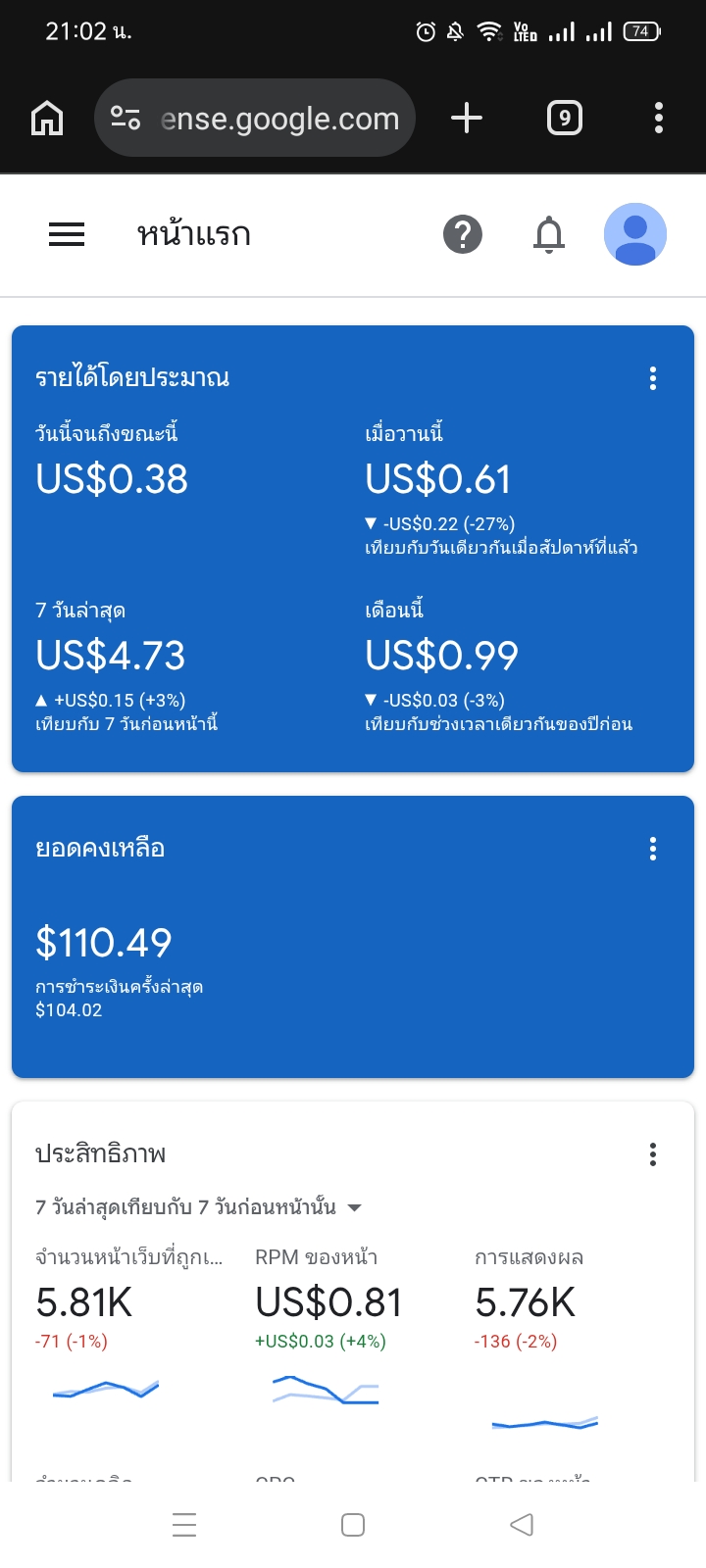Open the hamburger navigation menu
The width and height of the screenshot is (706, 1568).
click(x=67, y=235)
